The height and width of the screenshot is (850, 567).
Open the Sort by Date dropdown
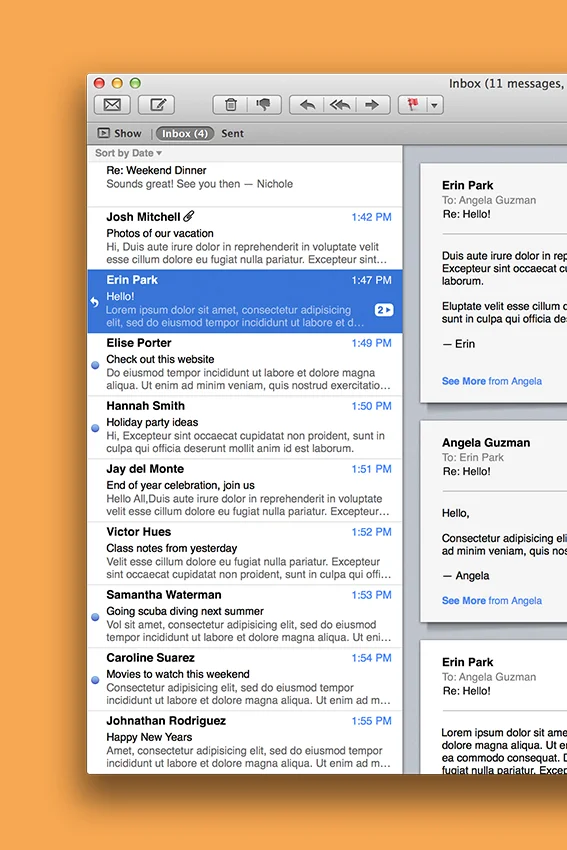128,153
